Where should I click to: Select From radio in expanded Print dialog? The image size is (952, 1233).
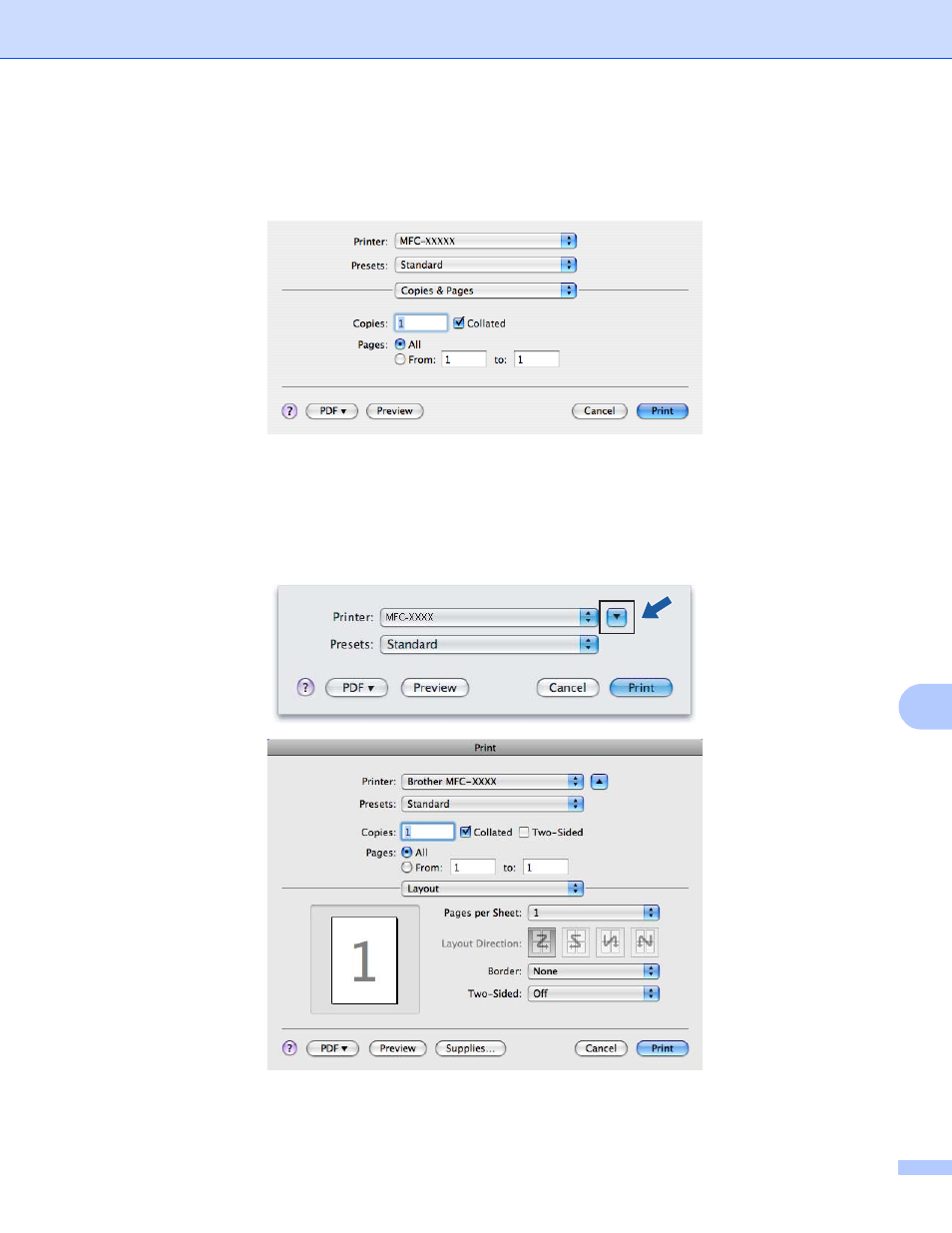tap(407, 868)
